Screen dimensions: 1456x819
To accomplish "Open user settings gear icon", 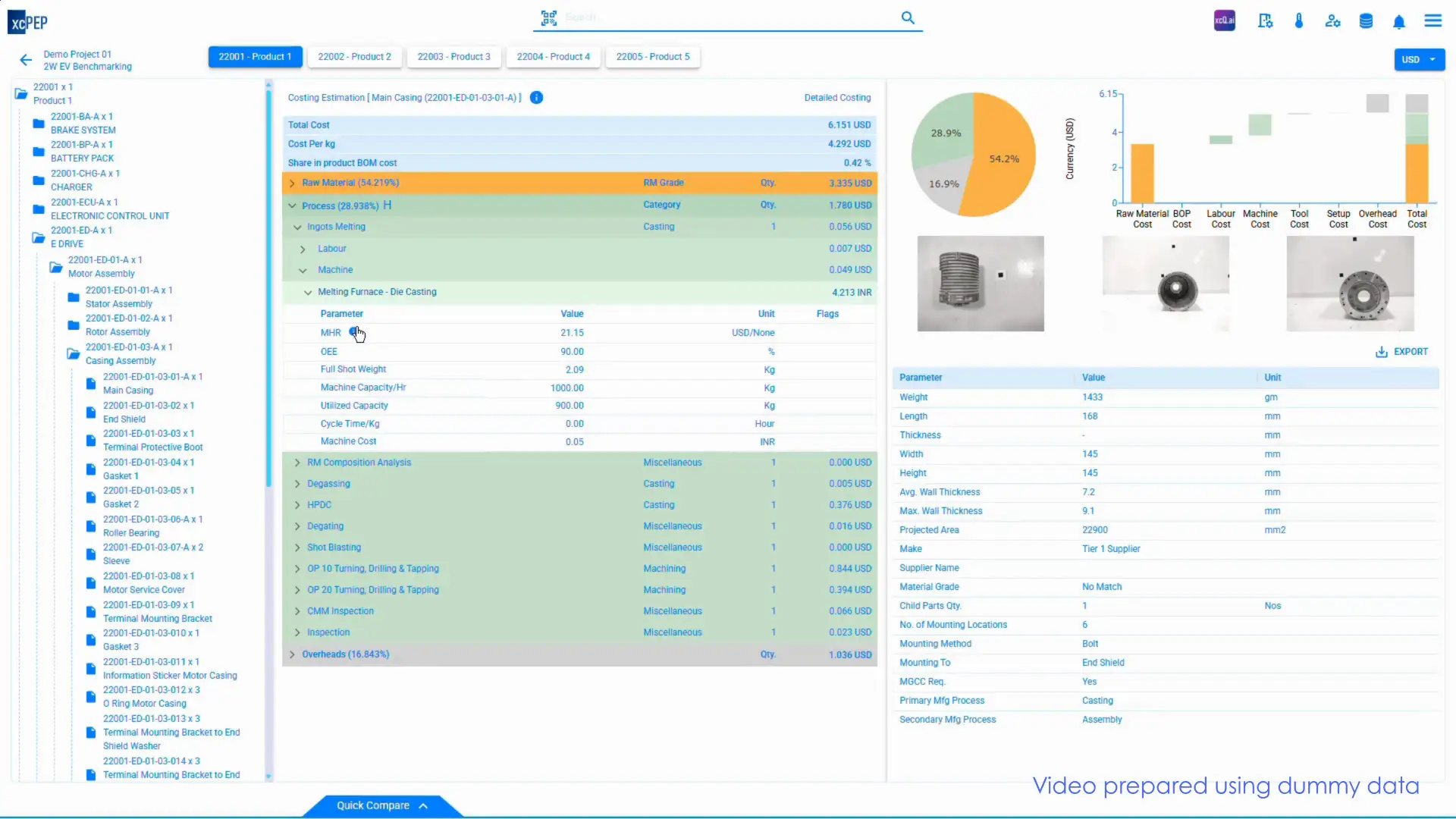I will (1332, 20).
